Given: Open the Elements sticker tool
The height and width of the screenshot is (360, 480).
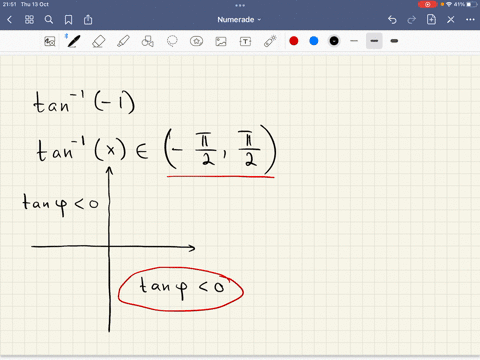Looking at the screenshot, I should click(x=196, y=41).
